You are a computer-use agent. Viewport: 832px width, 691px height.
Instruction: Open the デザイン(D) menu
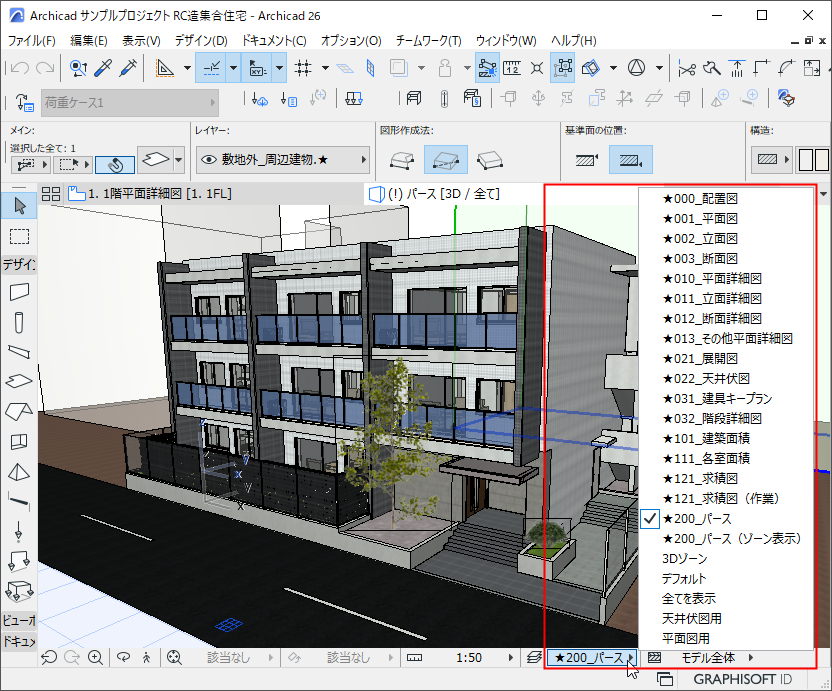click(200, 41)
